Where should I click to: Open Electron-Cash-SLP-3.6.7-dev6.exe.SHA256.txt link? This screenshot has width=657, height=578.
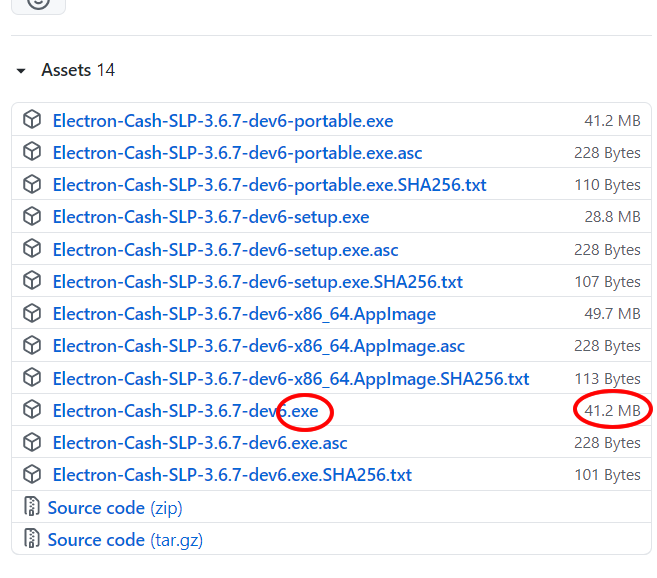coord(232,475)
